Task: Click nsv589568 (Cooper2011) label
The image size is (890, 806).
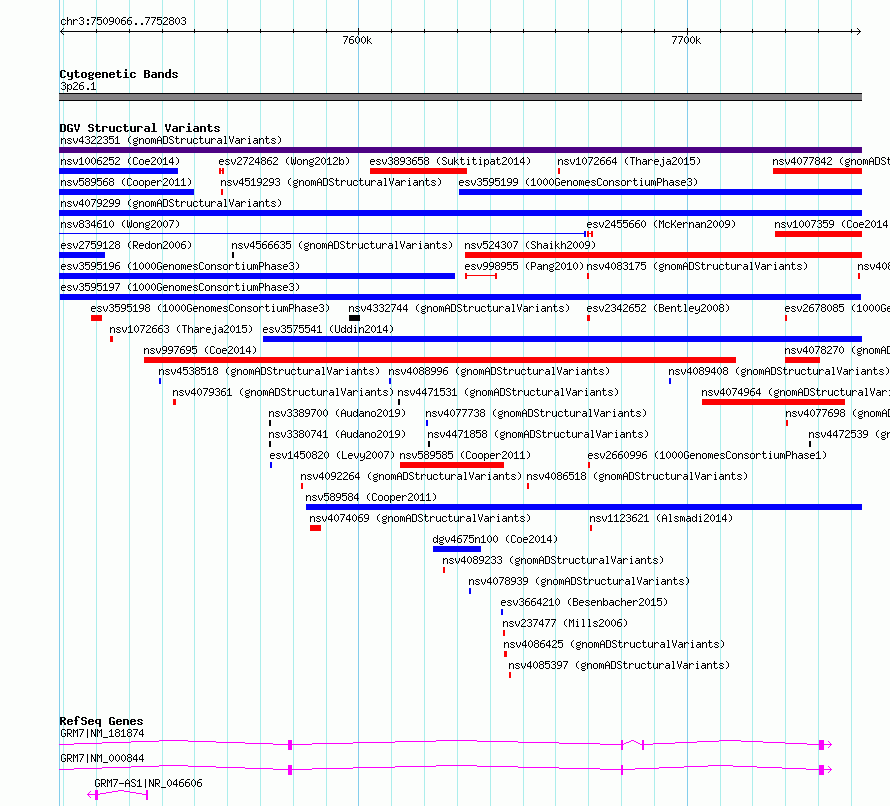Action: point(126,182)
